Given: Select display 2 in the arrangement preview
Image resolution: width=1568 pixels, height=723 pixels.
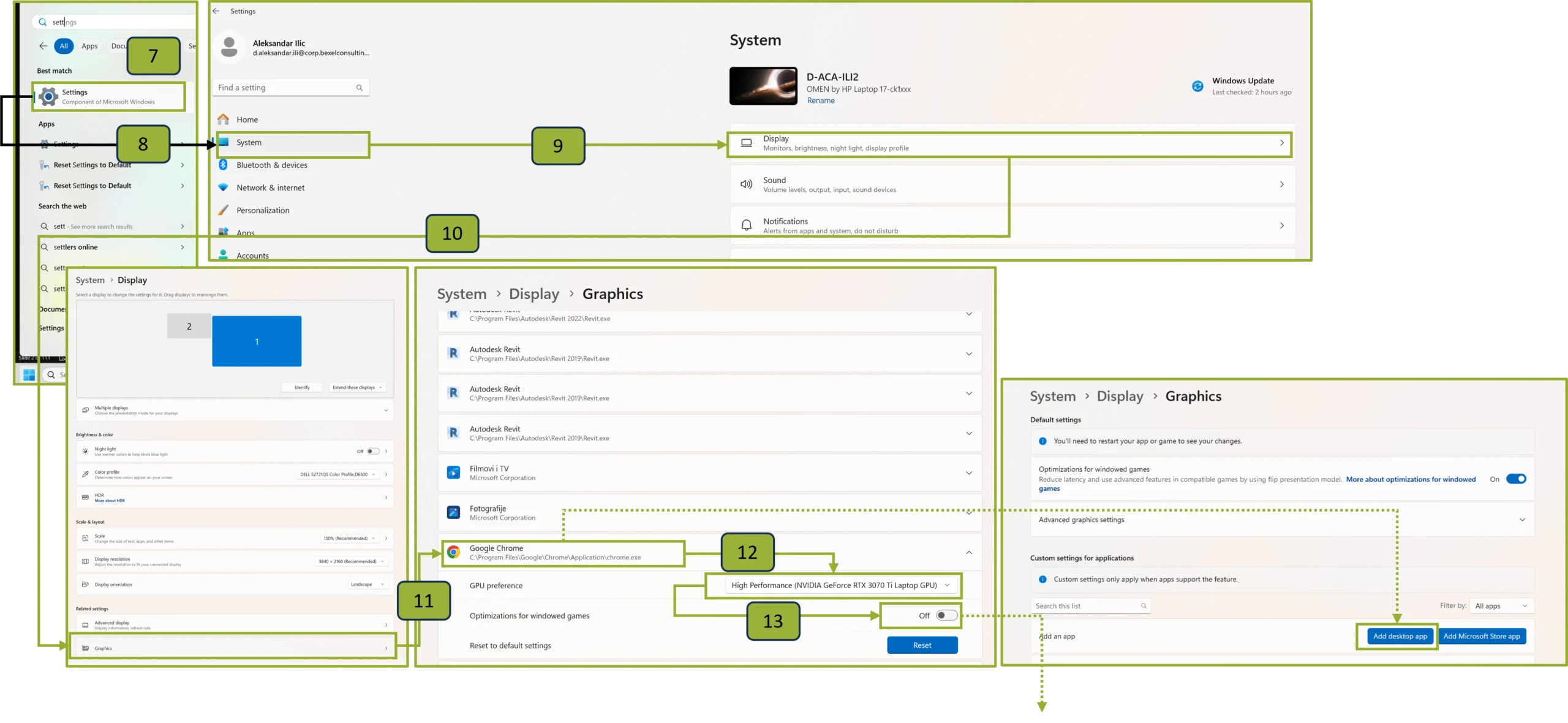Looking at the screenshot, I should (x=189, y=326).
